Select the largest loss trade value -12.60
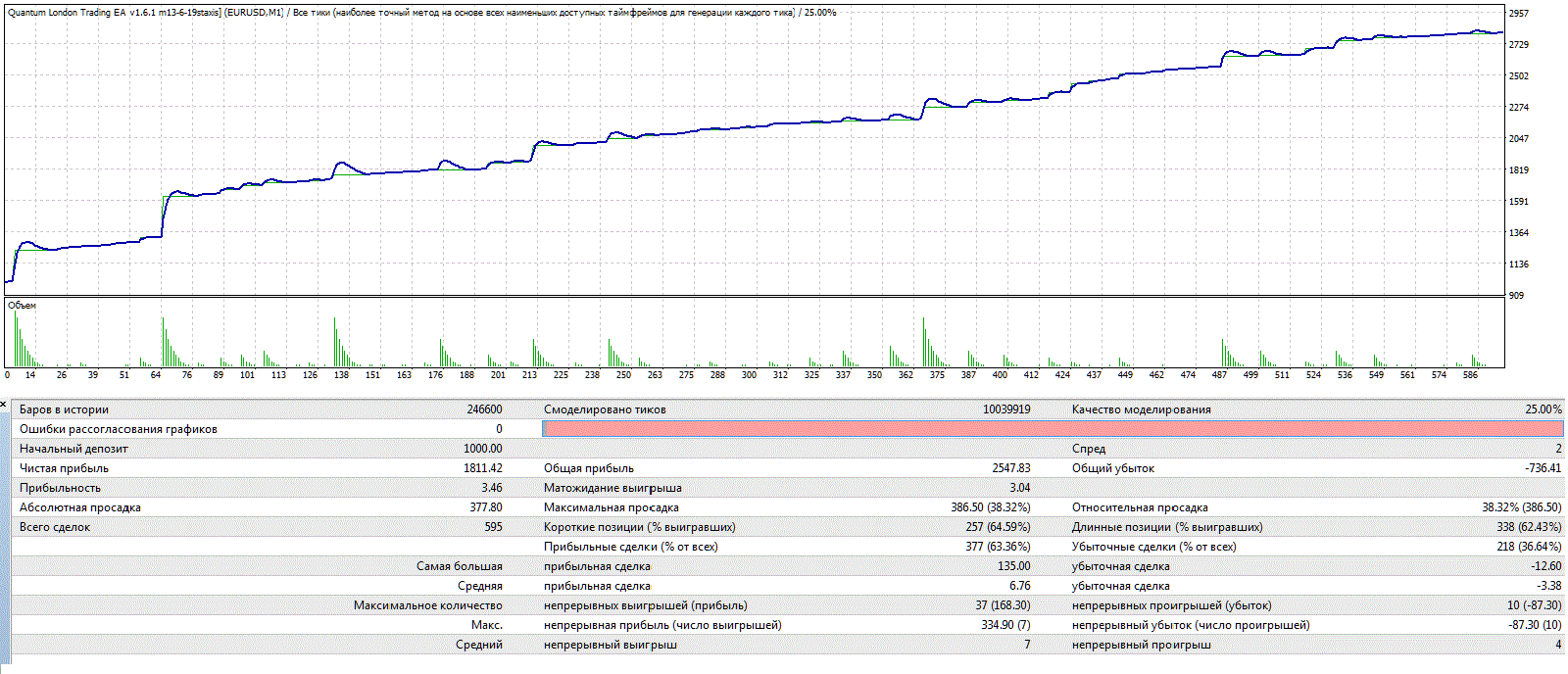 pyautogui.click(x=1546, y=566)
